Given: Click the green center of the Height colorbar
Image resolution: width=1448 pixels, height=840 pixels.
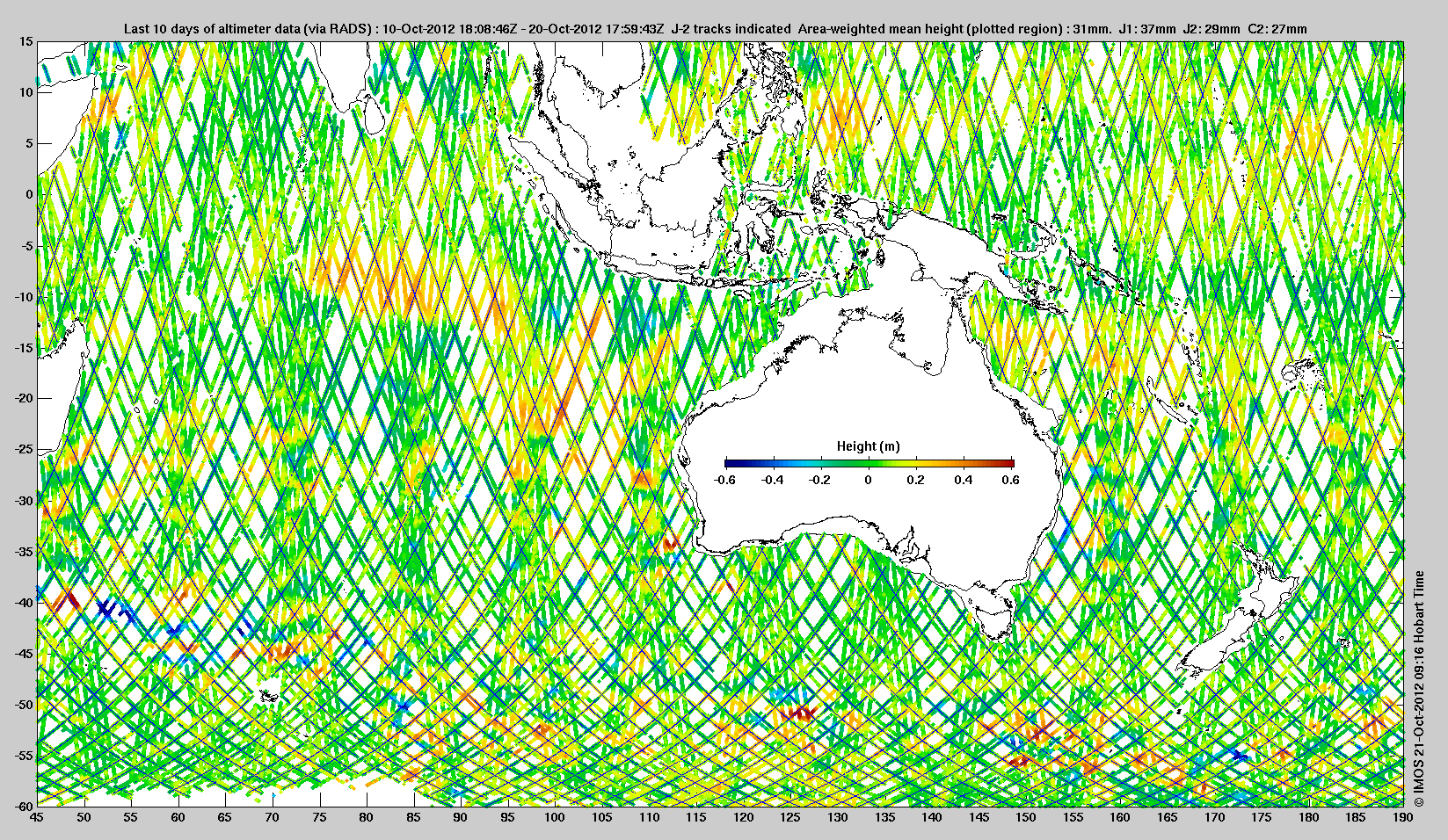Looking at the screenshot, I should [x=869, y=463].
